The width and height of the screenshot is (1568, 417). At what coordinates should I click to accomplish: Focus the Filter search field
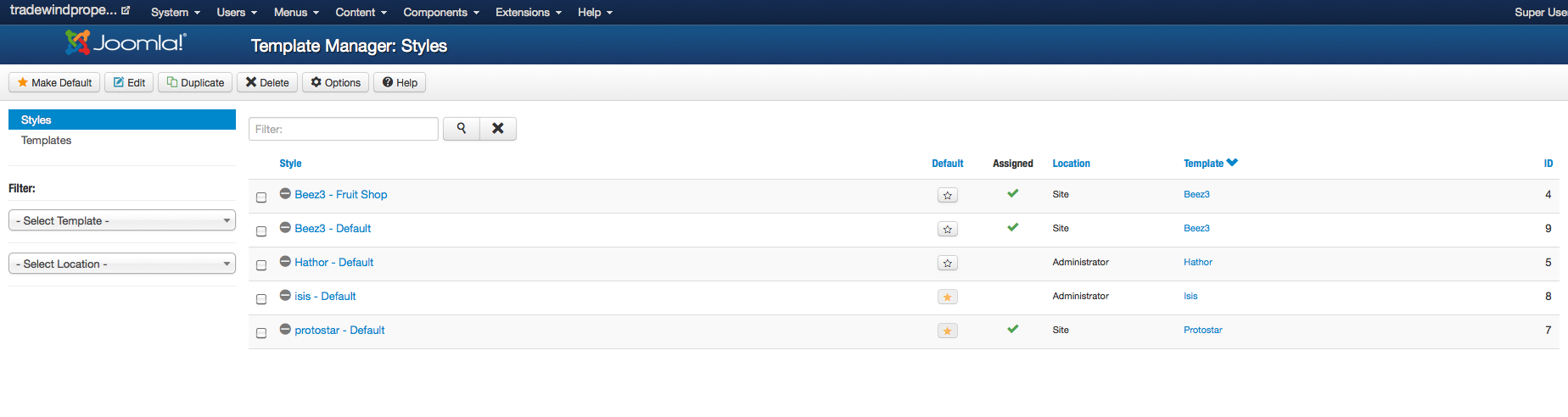coord(344,129)
